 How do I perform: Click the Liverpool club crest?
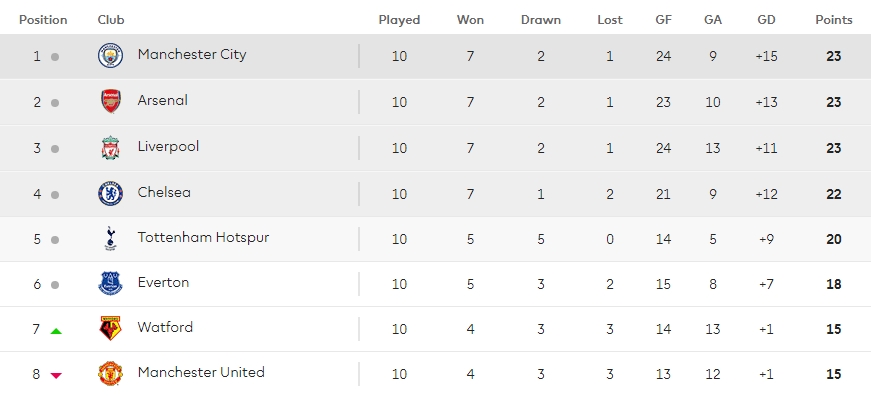(x=111, y=148)
